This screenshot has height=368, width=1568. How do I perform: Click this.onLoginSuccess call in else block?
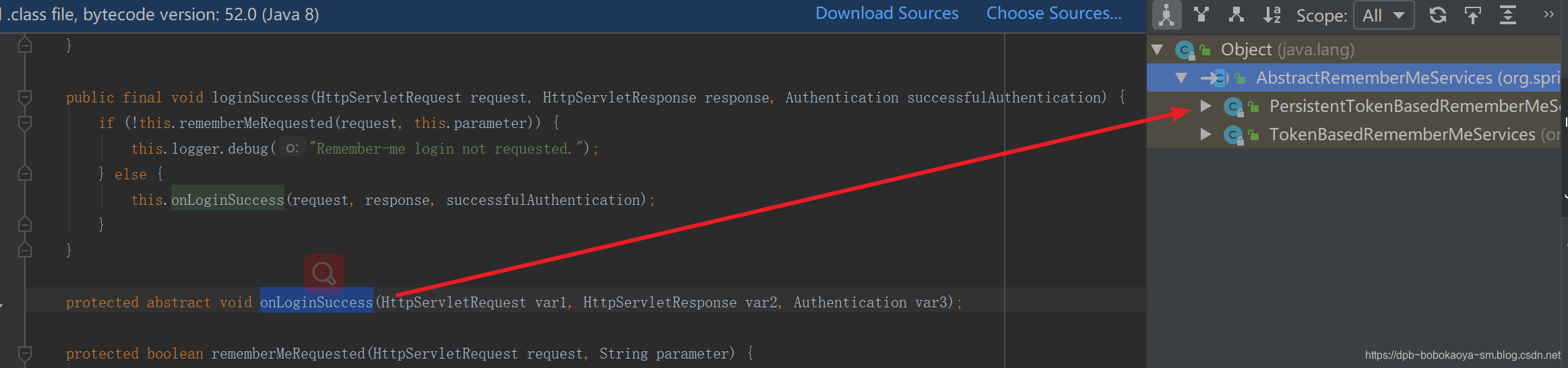(228, 200)
